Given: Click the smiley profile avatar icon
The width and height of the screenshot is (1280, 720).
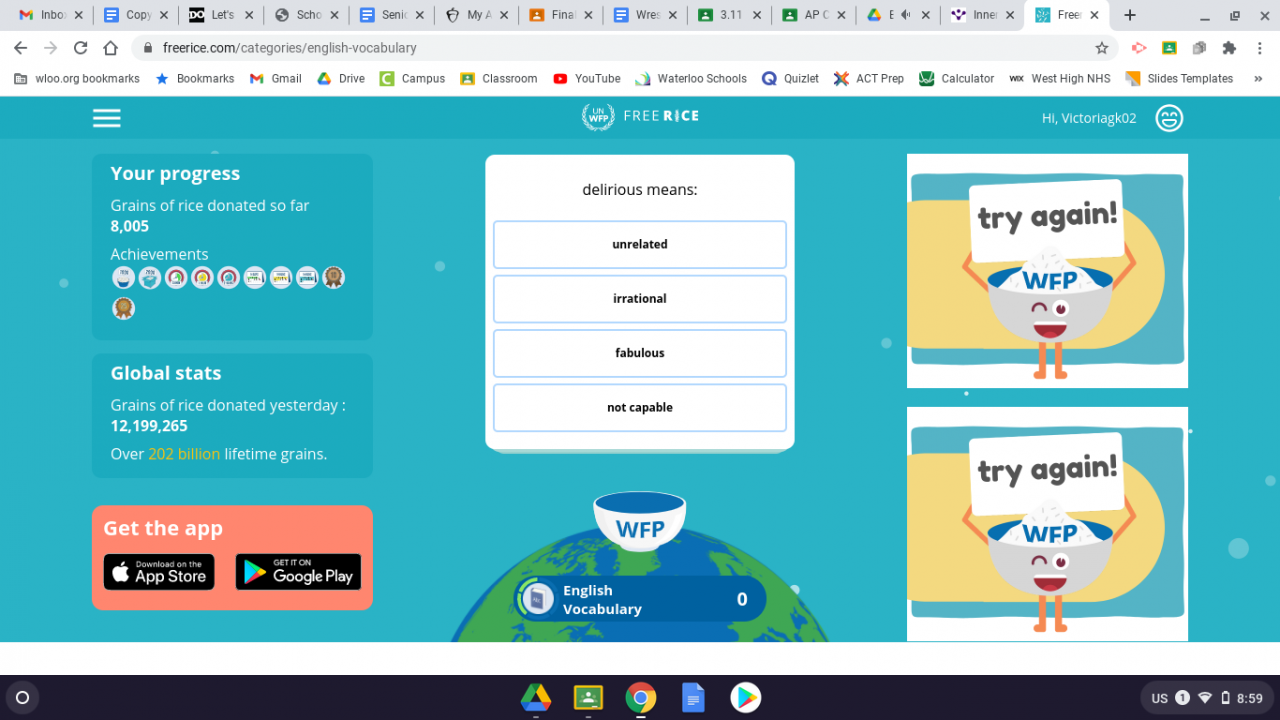Looking at the screenshot, I should pyautogui.click(x=1169, y=118).
